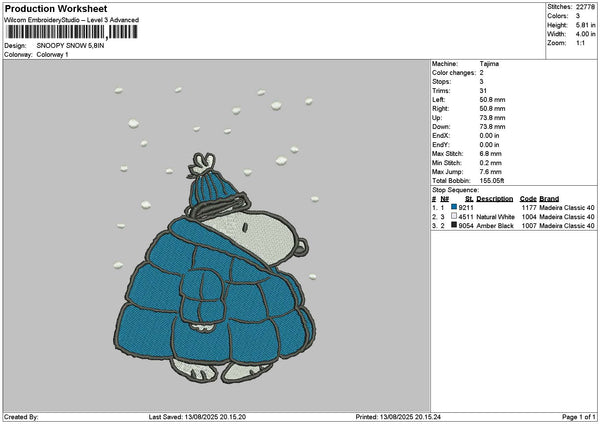
Task: Click the blue 9211 thread color swatch
Action: point(454,207)
